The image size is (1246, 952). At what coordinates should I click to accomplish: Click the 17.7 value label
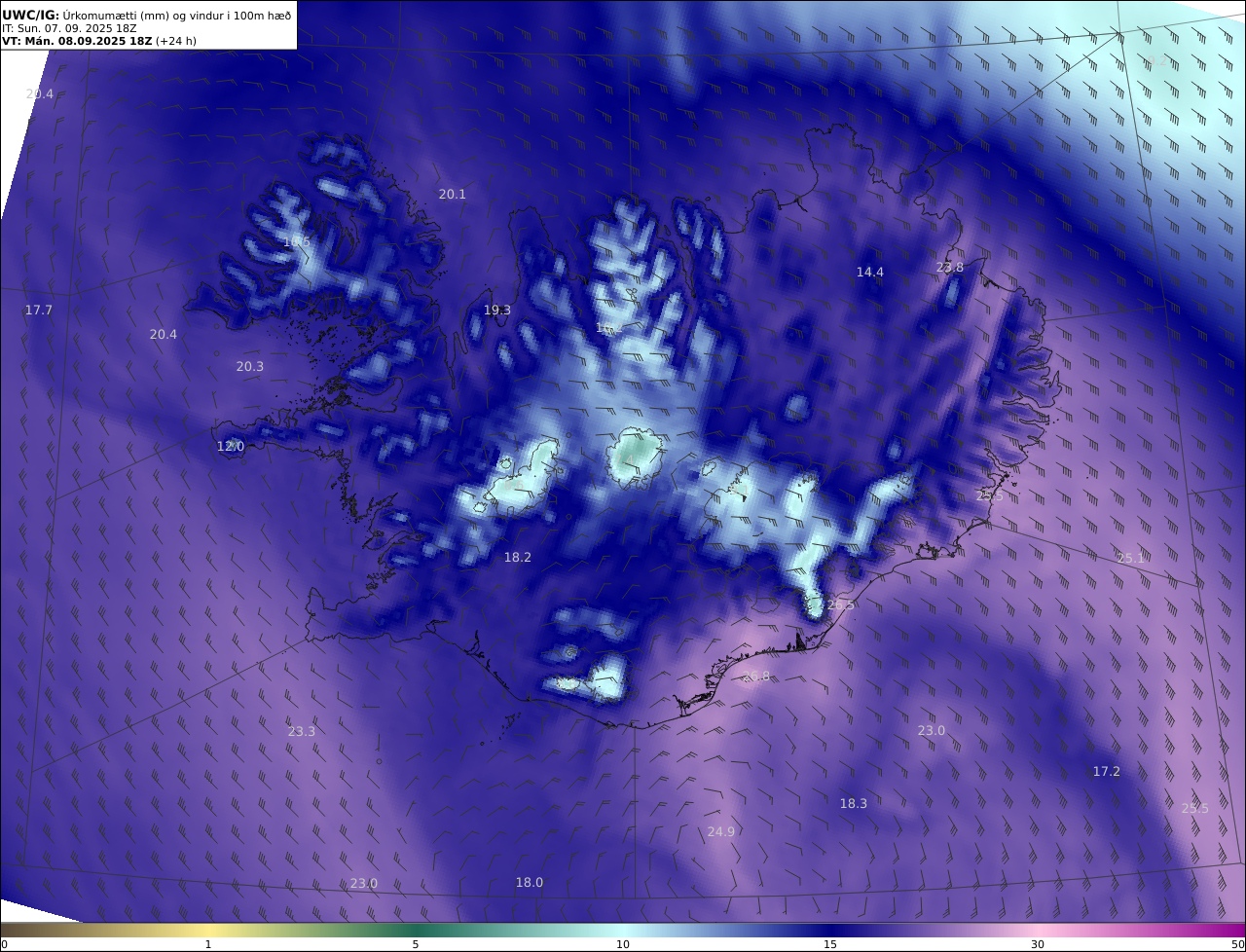pyautogui.click(x=39, y=311)
